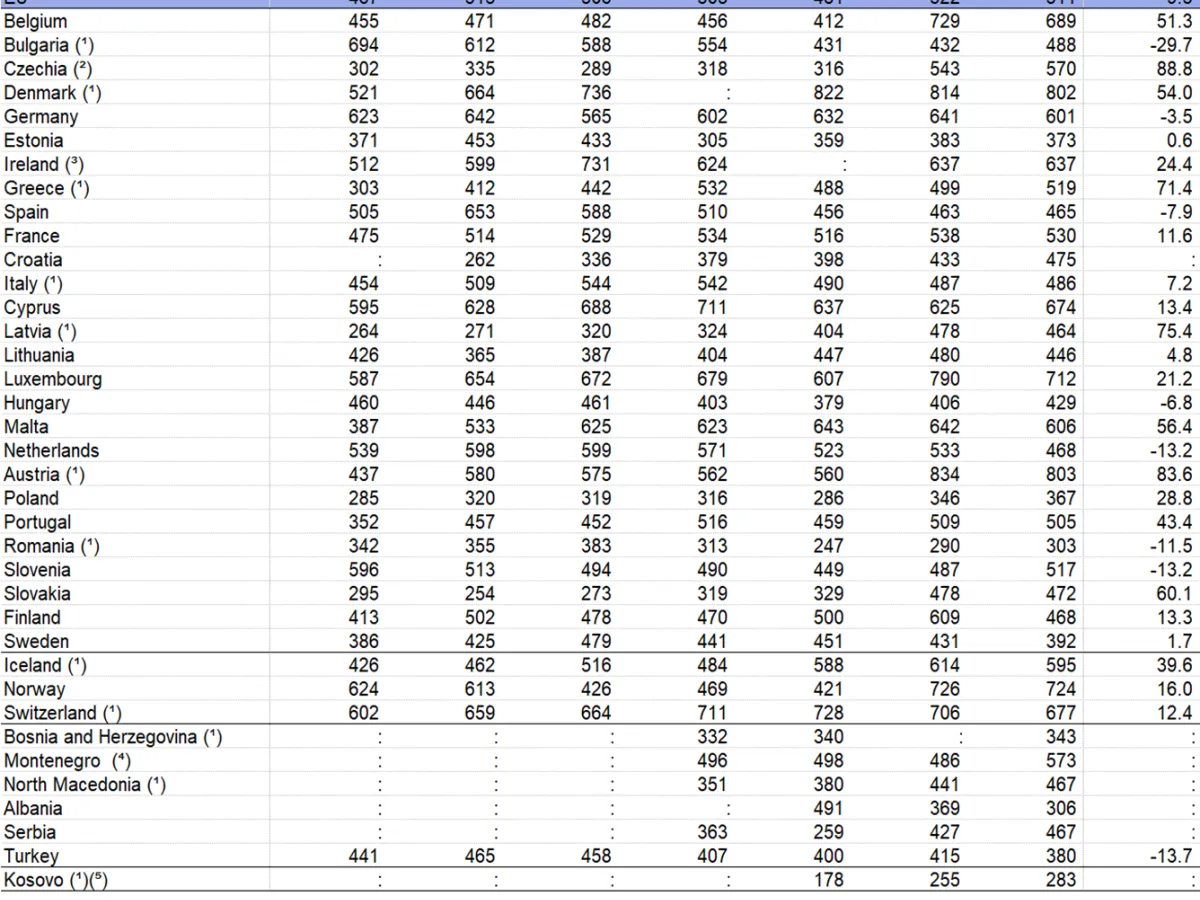Click the Germany row label

coord(40,117)
